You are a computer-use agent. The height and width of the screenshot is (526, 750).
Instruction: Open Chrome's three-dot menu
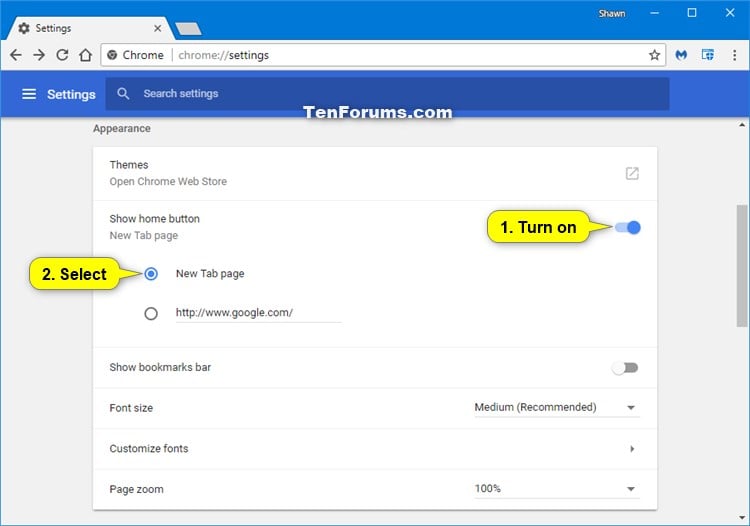[x=734, y=55]
